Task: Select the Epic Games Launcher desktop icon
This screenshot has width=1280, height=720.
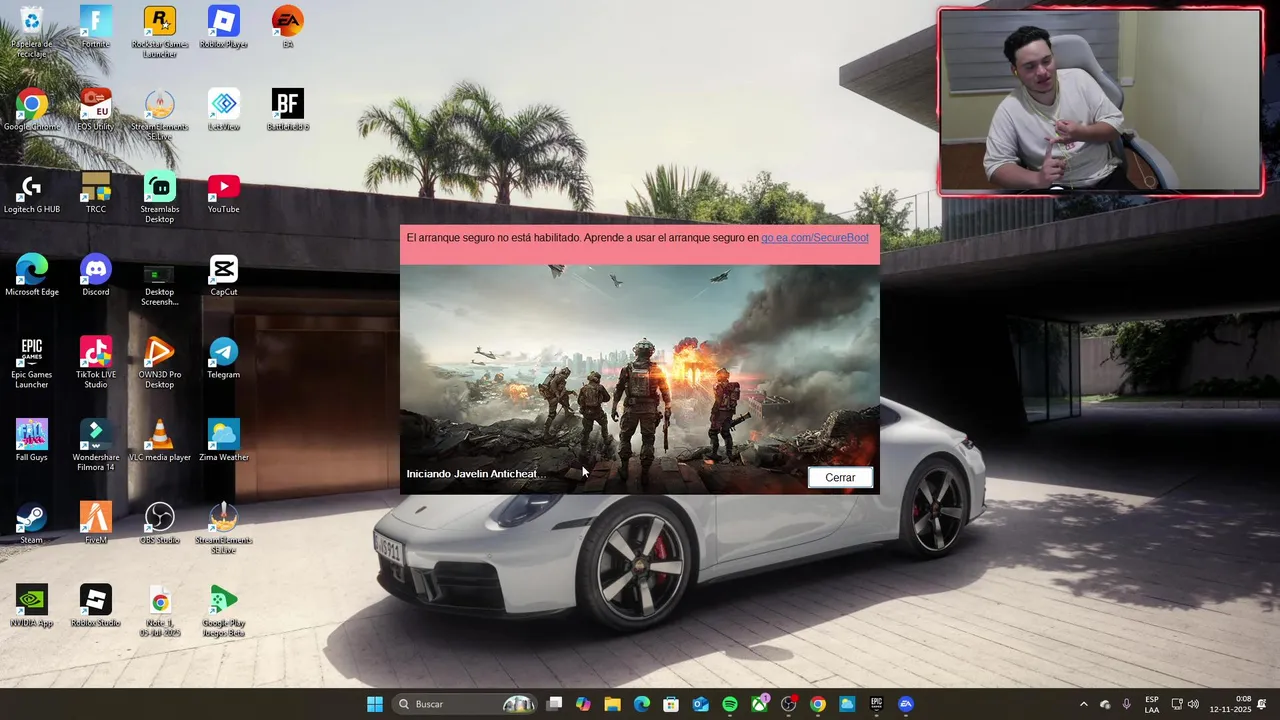Action: coord(31,363)
